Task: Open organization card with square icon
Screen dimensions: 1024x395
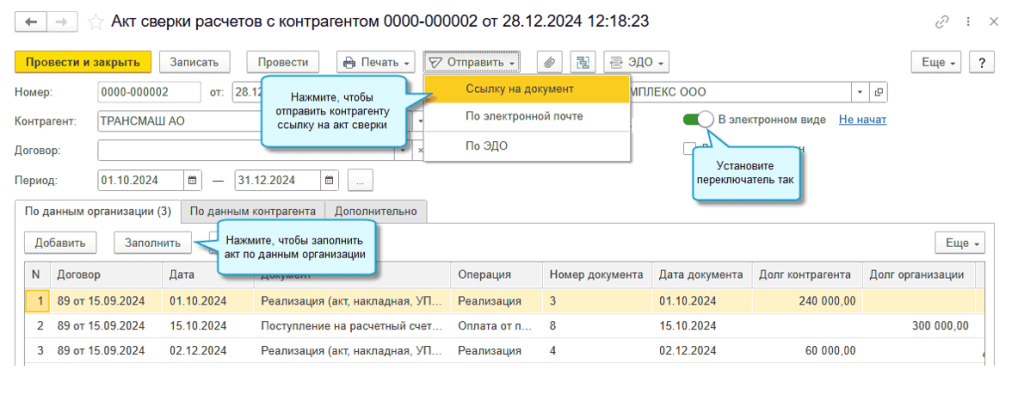Action: point(878,92)
